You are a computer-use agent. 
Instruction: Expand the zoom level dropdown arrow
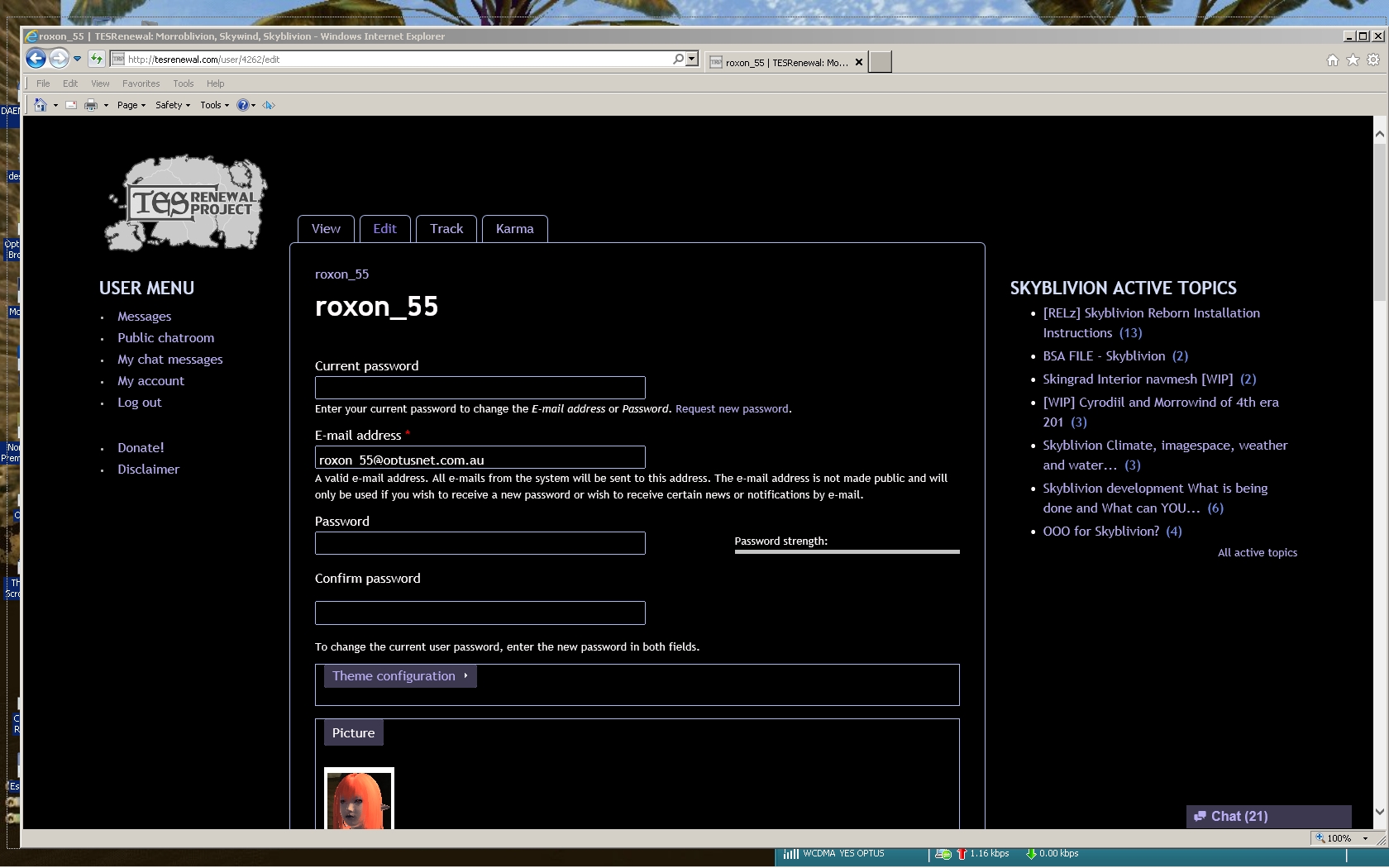(1365, 838)
